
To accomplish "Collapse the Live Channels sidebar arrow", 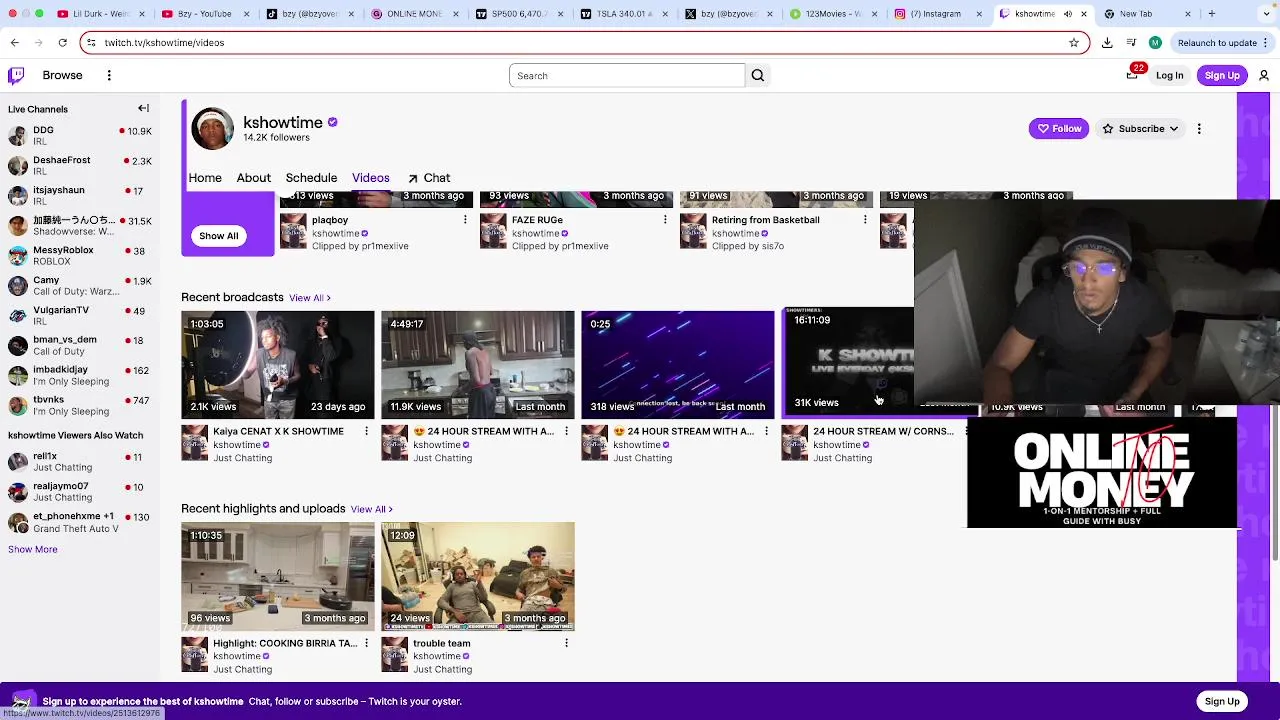I will click(x=143, y=108).
